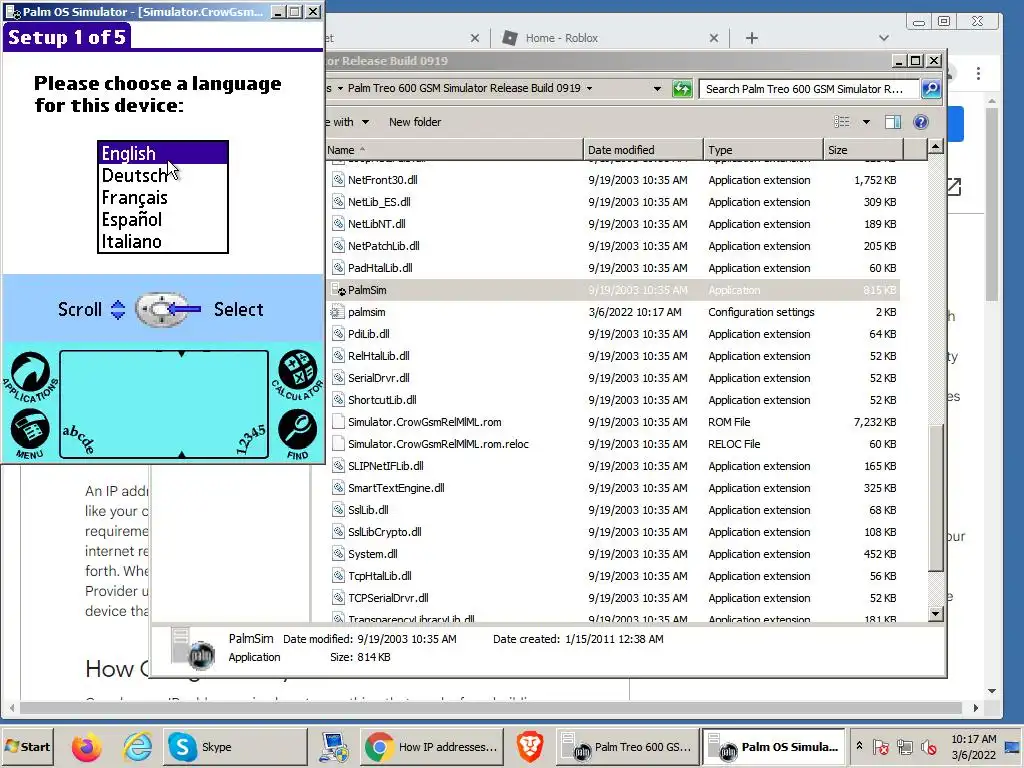Sort files by Date modified column
This screenshot has width=1024, height=768.
(643, 150)
